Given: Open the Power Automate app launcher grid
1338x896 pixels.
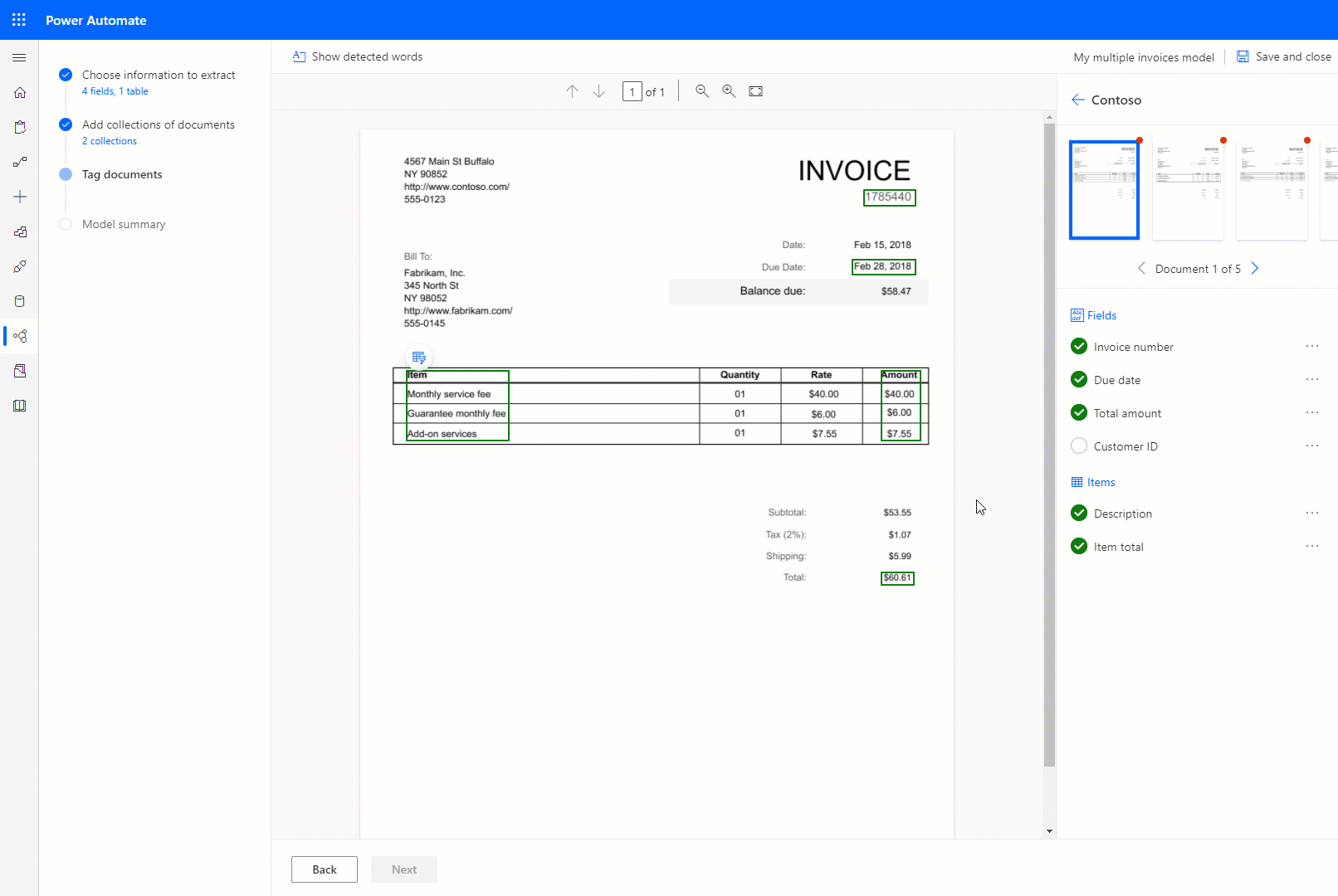Looking at the screenshot, I should (x=18, y=19).
